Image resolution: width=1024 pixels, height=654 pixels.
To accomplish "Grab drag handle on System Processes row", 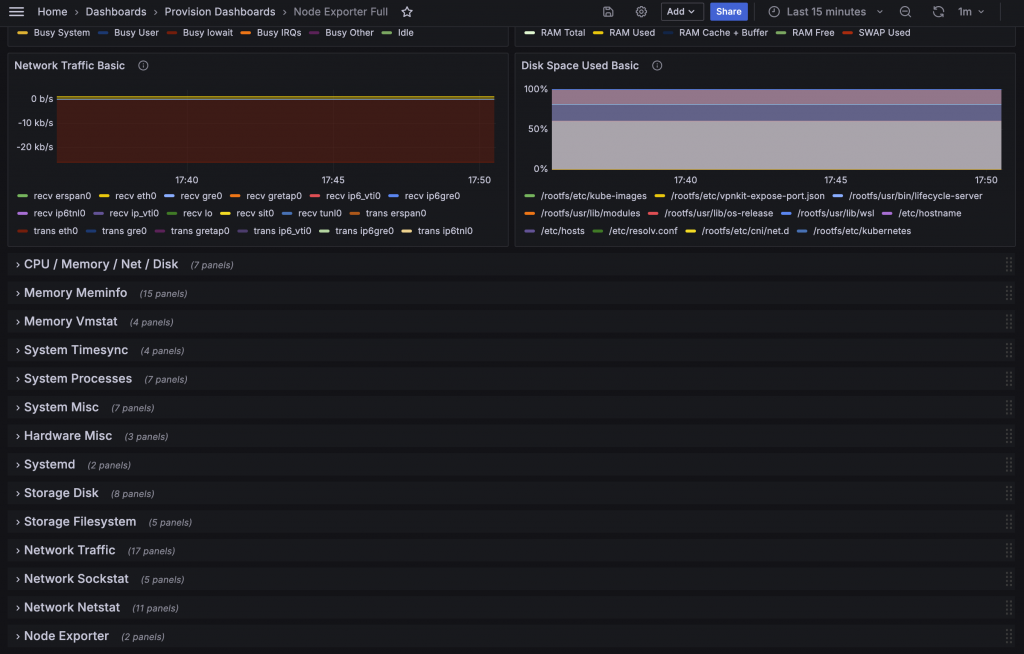I will (1009, 379).
